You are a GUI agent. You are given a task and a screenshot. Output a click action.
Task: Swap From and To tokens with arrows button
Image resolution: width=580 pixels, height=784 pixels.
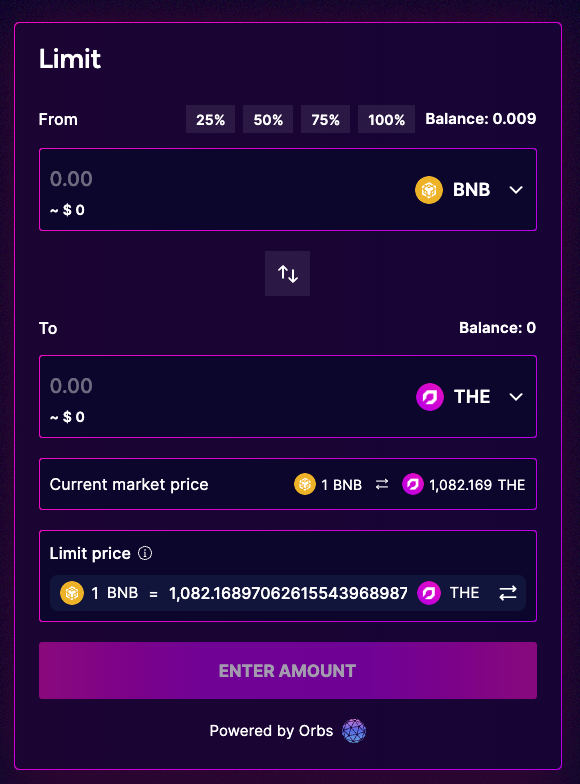pyautogui.click(x=288, y=274)
